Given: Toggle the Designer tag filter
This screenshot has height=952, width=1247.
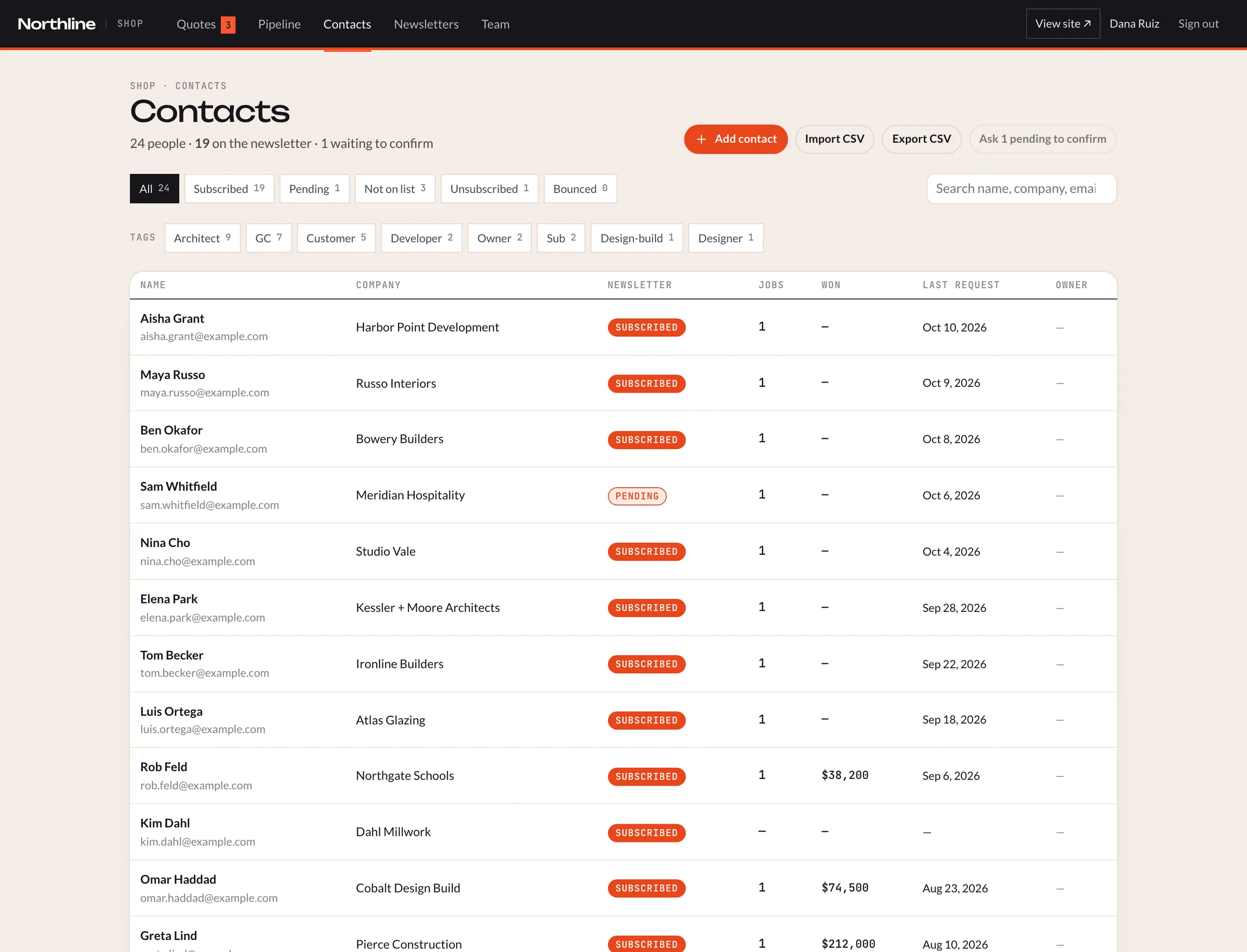Looking at the screenshot, I should pos(726,238).
